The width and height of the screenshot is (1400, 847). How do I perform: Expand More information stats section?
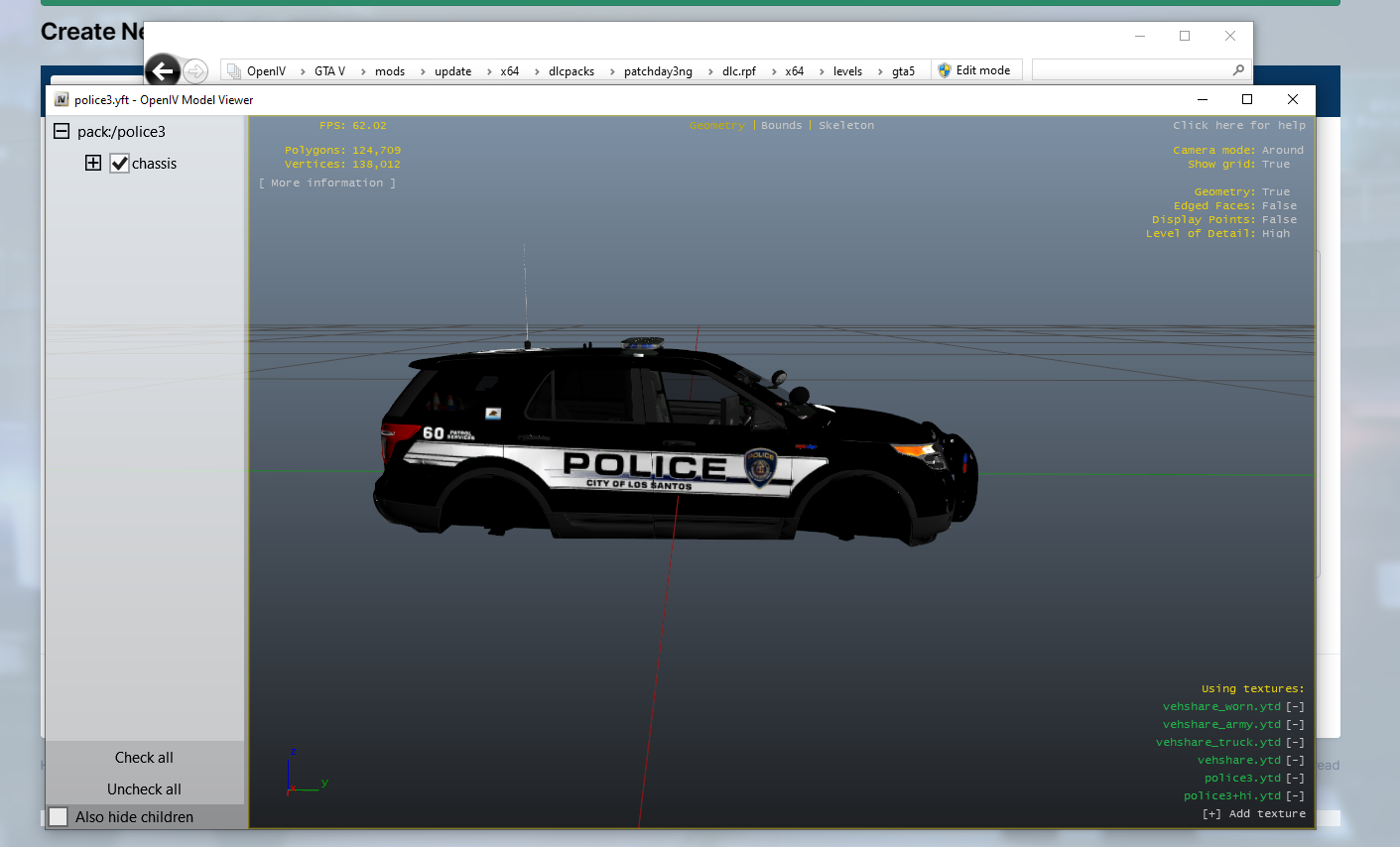point(327,183)
